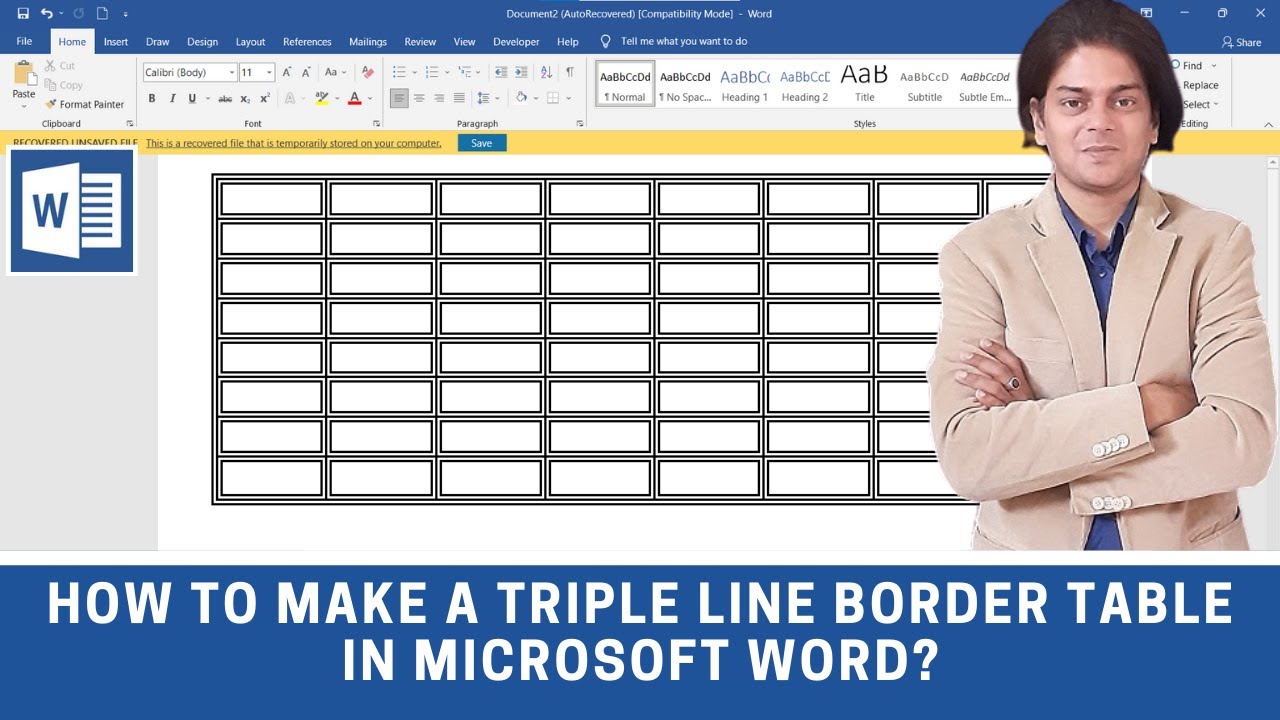Viewport: 1280px width, 720px height.
Task: Save the recovered file from yellow bar
Action: point(482,143)
